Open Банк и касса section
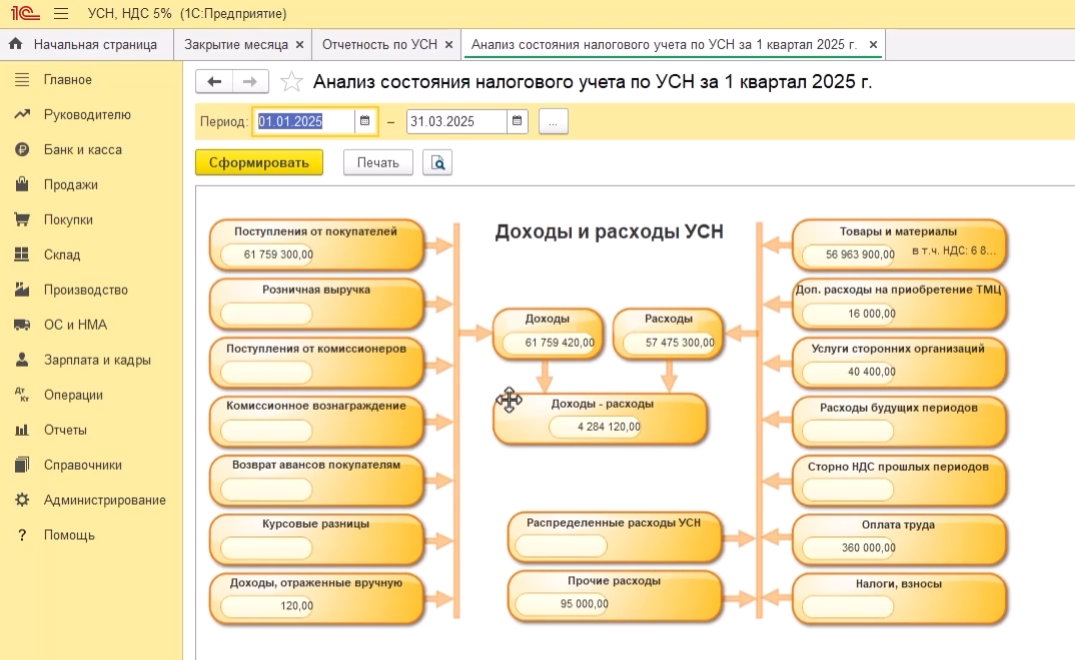 click(82, 150)
